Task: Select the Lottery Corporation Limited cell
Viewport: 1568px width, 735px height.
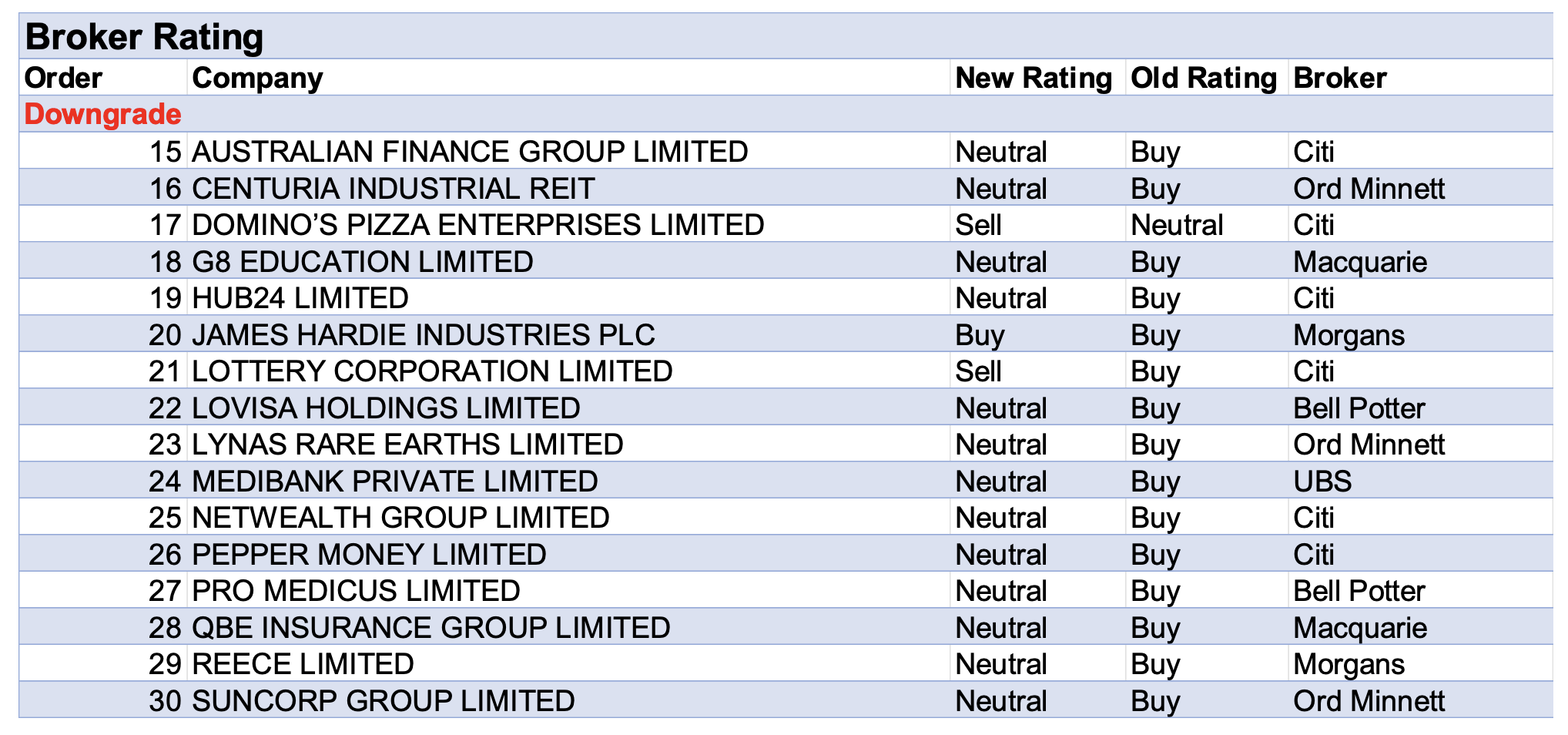Action: [431, 371]
